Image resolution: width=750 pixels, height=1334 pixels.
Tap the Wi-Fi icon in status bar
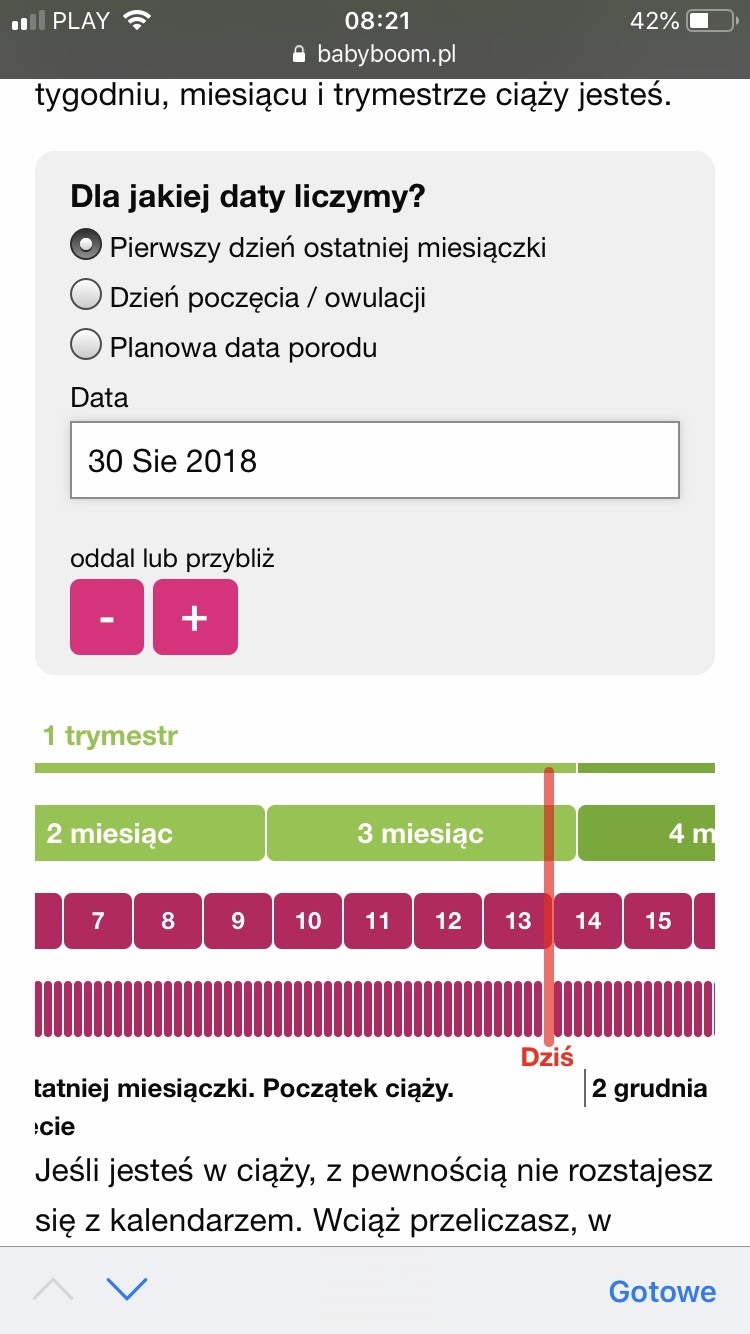tap(134, 21)
